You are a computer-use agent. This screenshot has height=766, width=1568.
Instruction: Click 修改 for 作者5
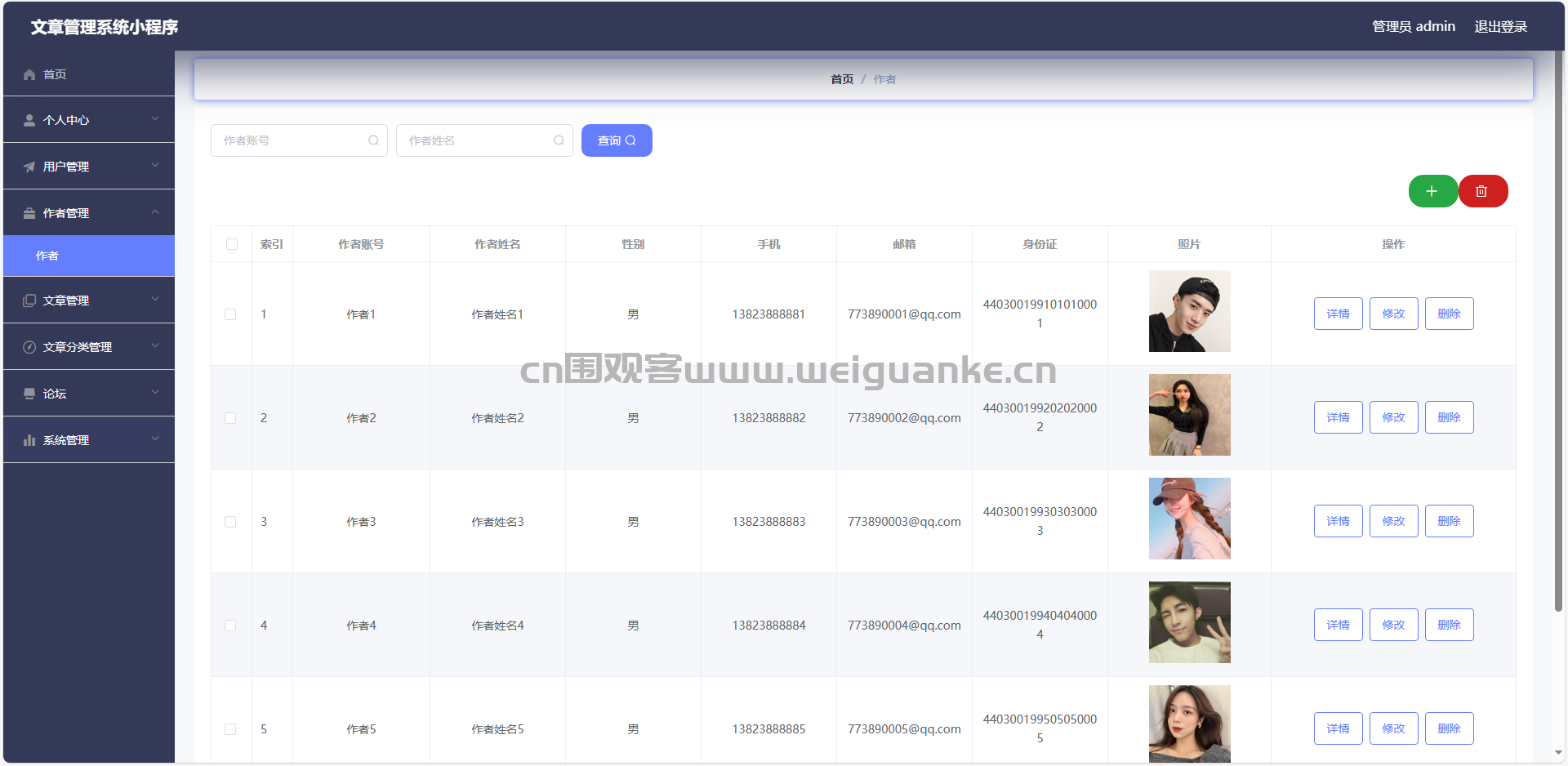click(x=1393, y=728)
